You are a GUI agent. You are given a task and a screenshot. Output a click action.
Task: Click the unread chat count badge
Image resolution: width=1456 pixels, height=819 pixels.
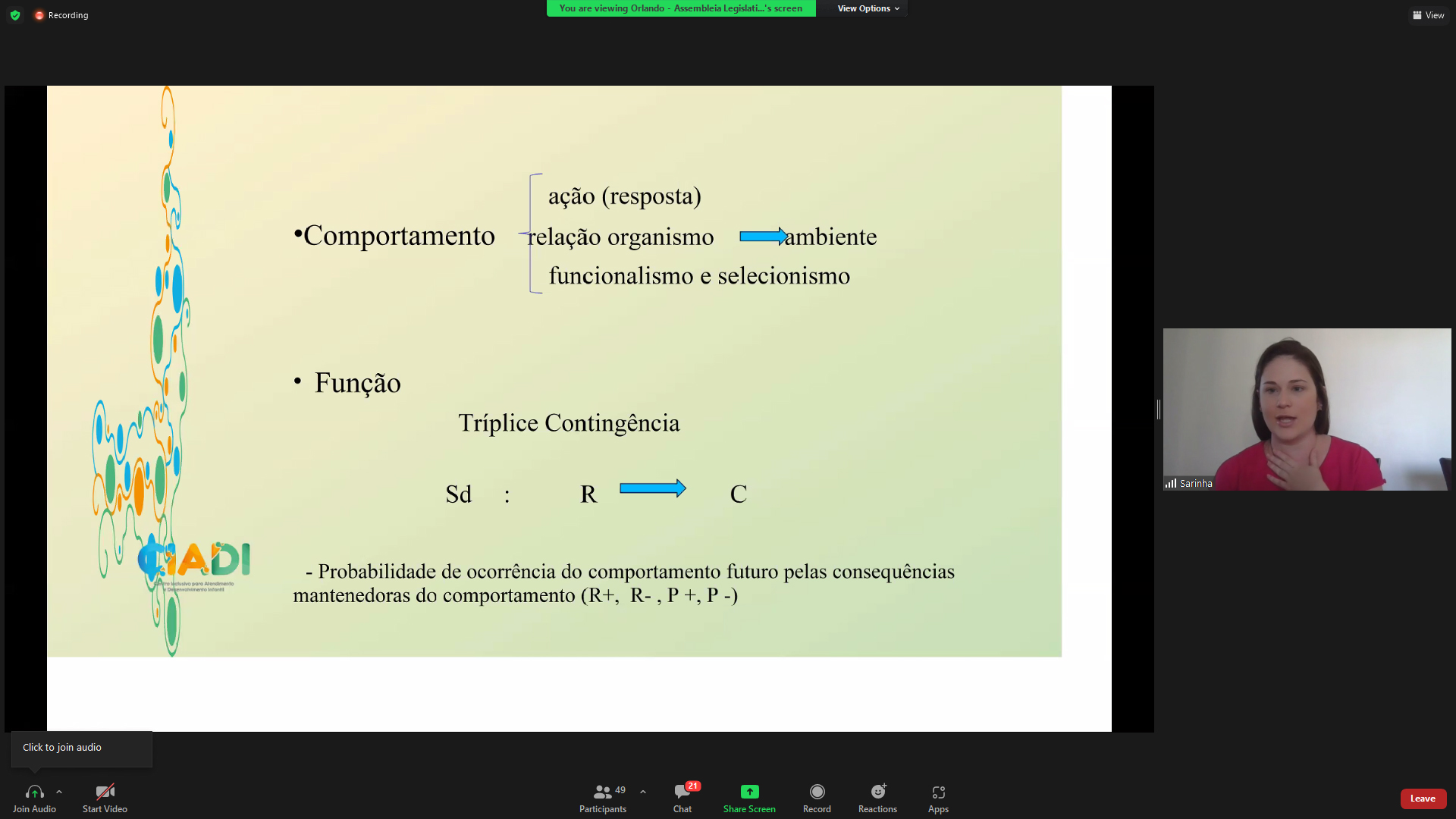click(692, 786)
